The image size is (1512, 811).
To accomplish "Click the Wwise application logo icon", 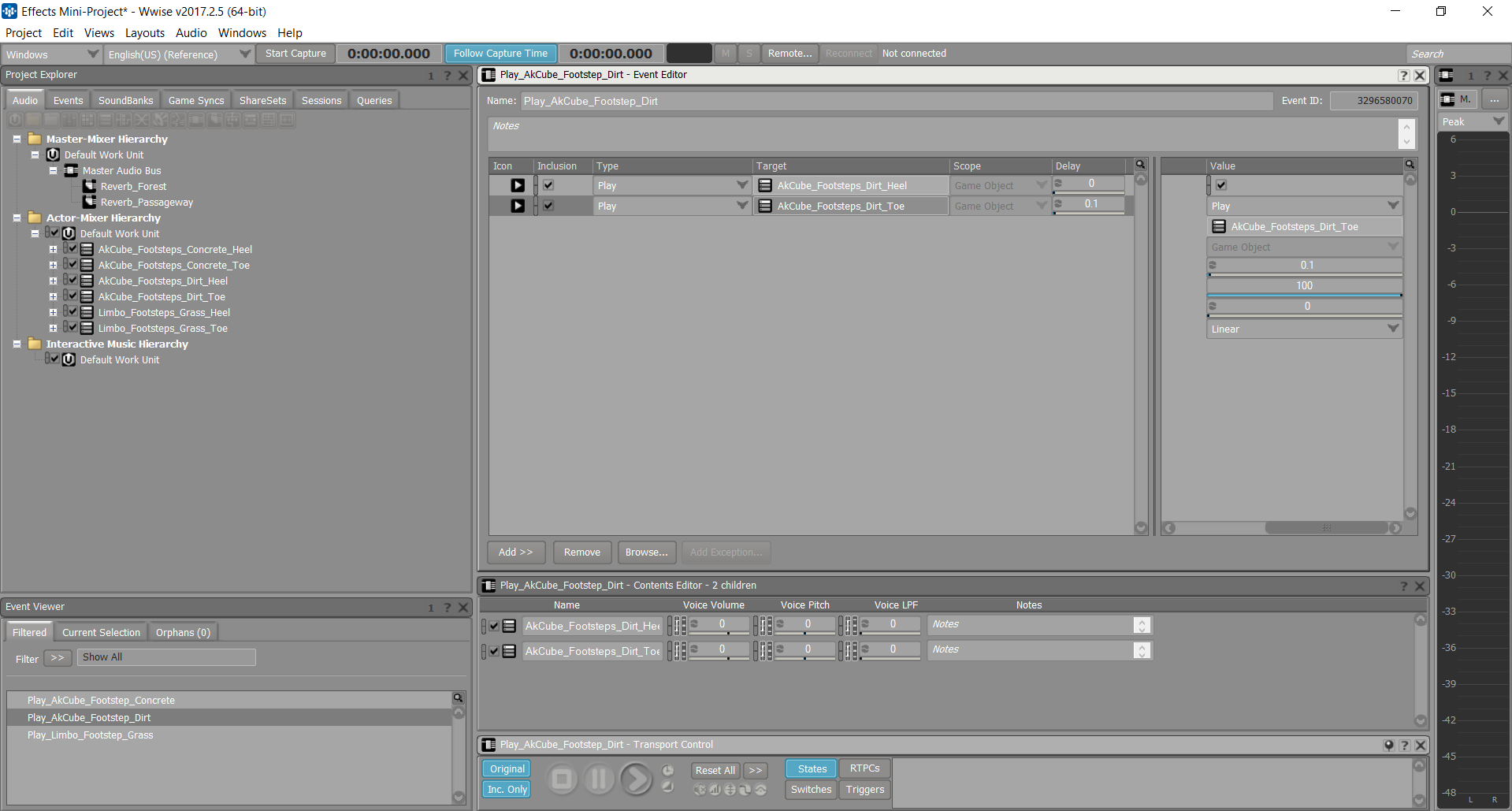I will [9, 11].
